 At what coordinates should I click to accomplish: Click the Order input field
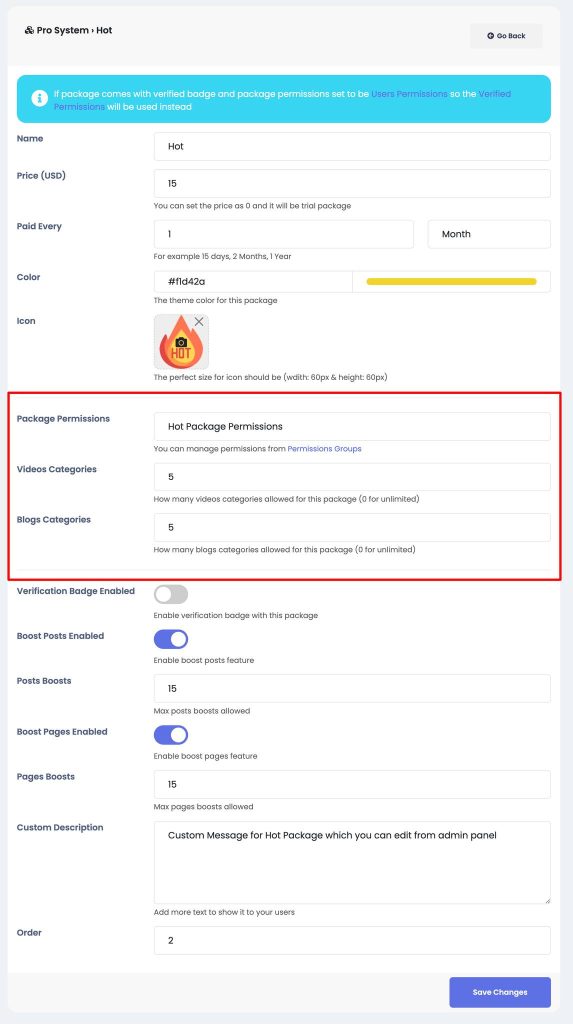(352, 940)
